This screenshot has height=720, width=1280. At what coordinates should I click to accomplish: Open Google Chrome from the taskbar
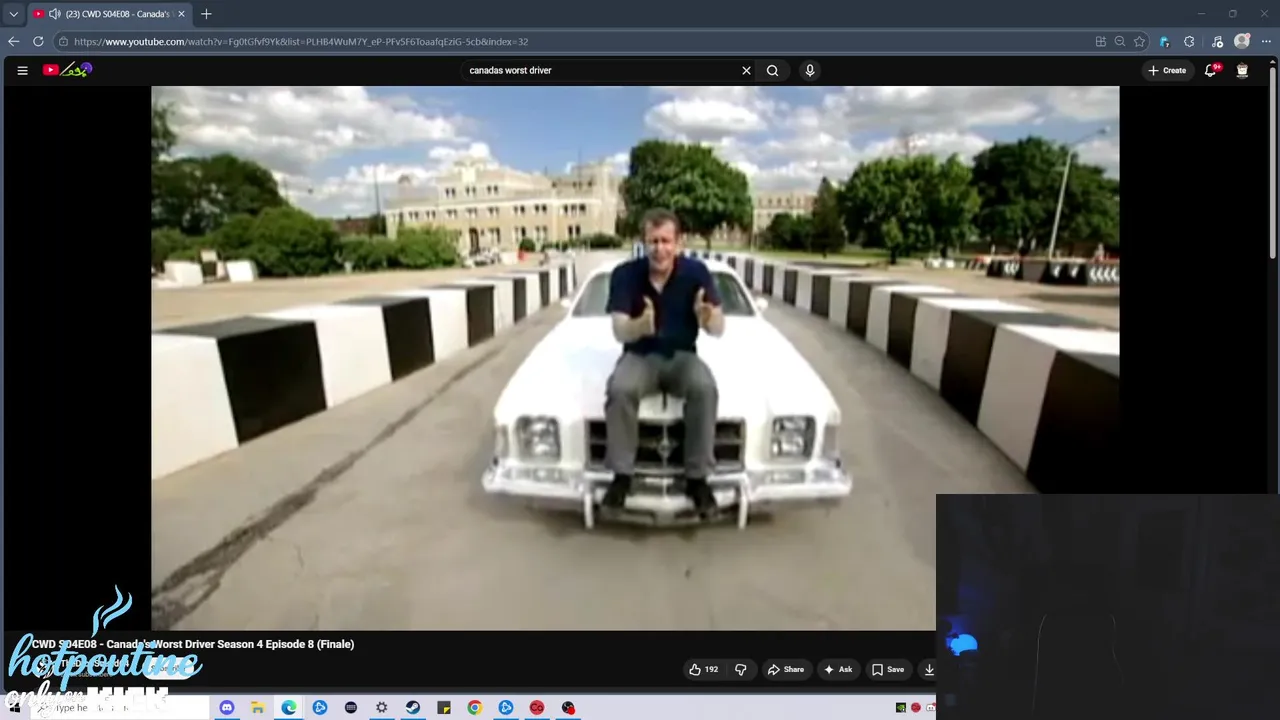tap(474, 707)
